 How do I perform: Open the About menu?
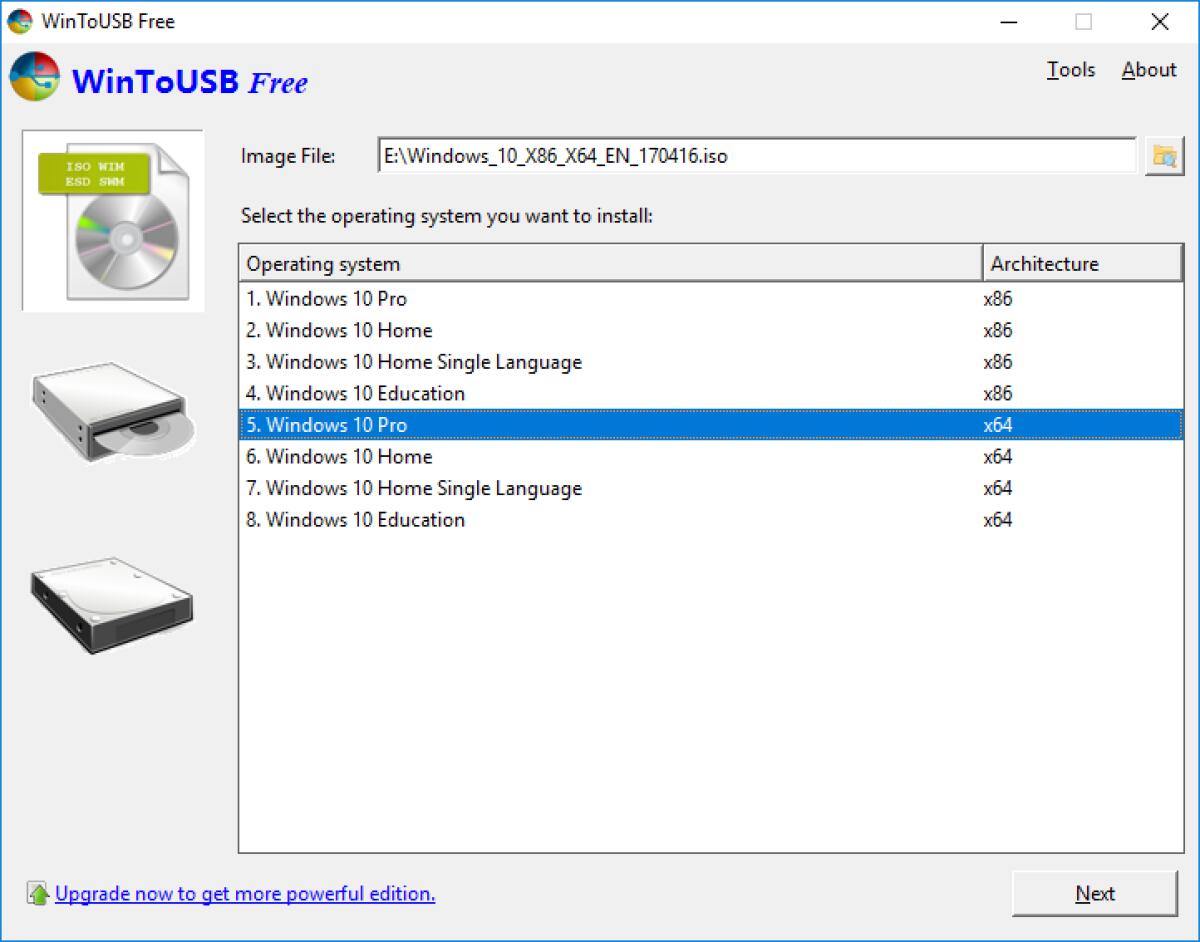(1147, 70)
